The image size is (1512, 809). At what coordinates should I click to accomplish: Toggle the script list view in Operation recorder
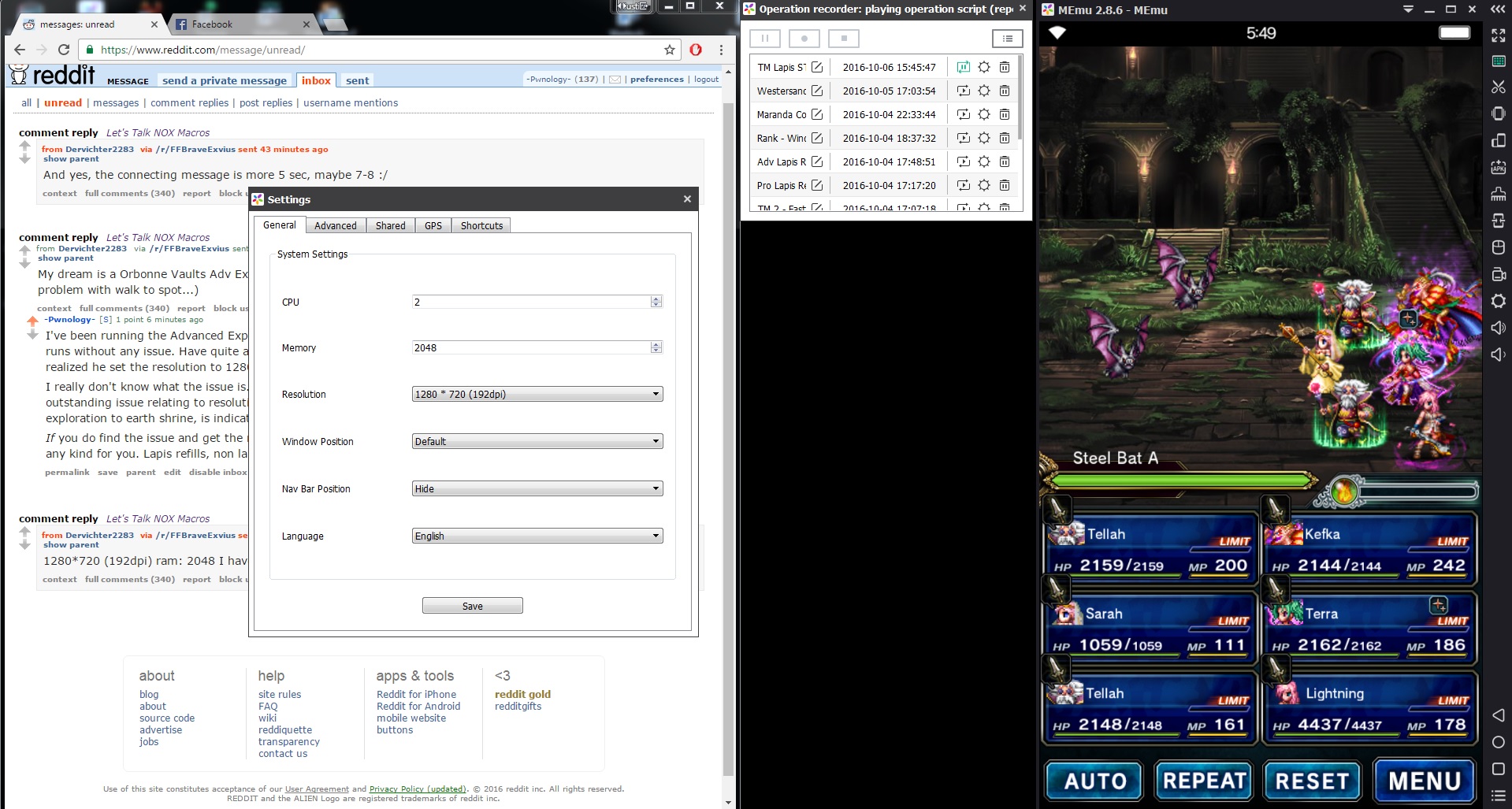[x=1007, y=38]
